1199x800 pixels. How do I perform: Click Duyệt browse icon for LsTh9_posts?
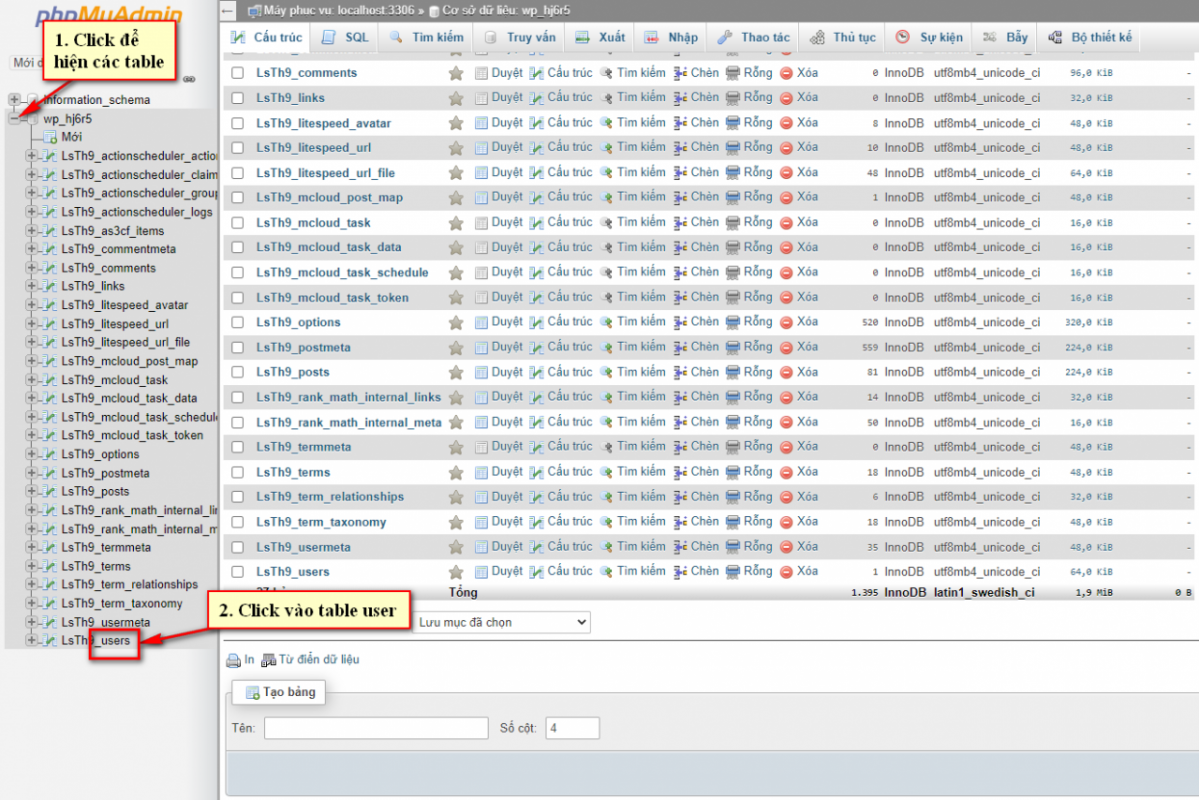point(481,372)
